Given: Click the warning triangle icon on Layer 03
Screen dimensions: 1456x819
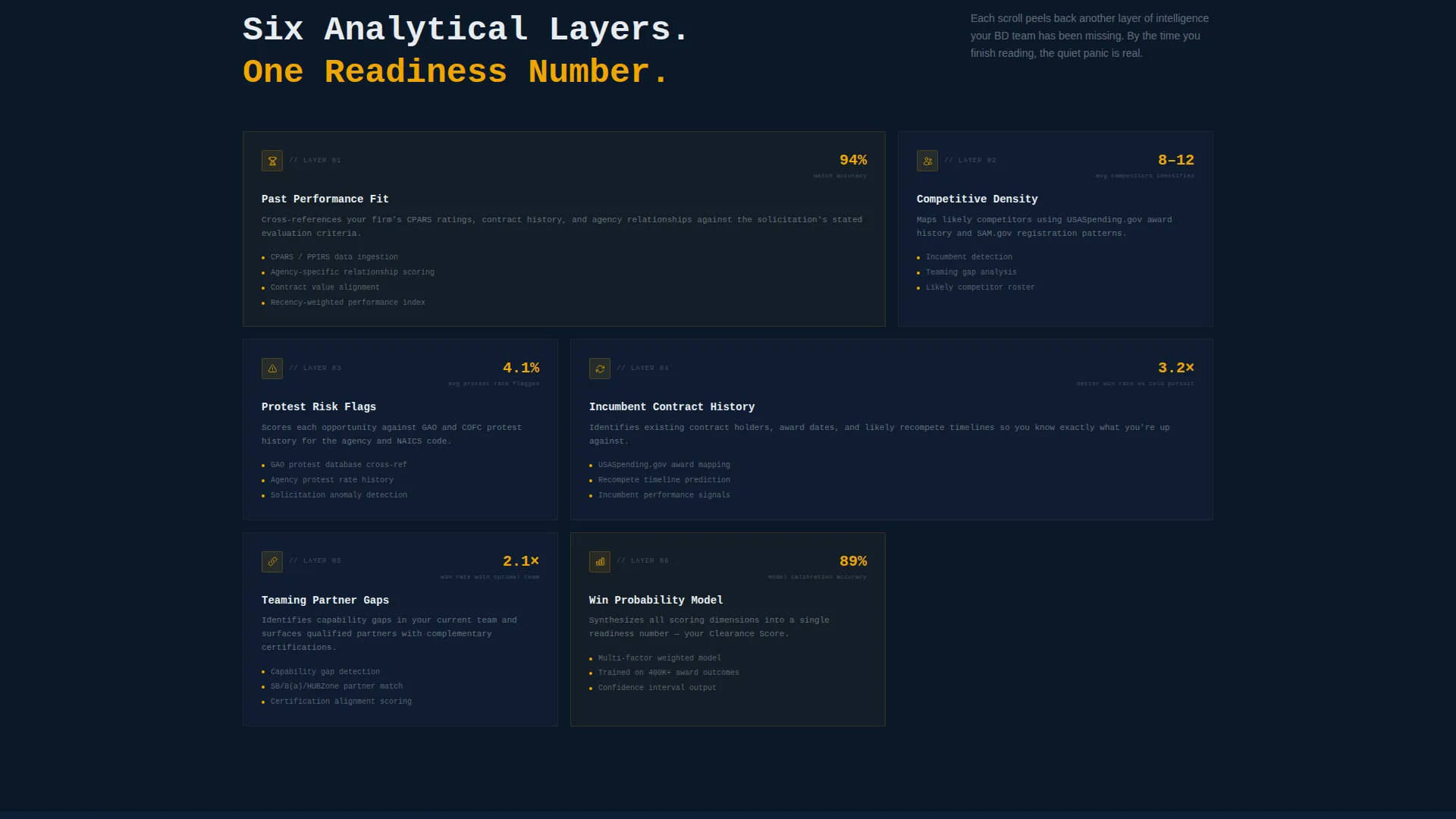Looking at the screenshot, I should [272, 369].
